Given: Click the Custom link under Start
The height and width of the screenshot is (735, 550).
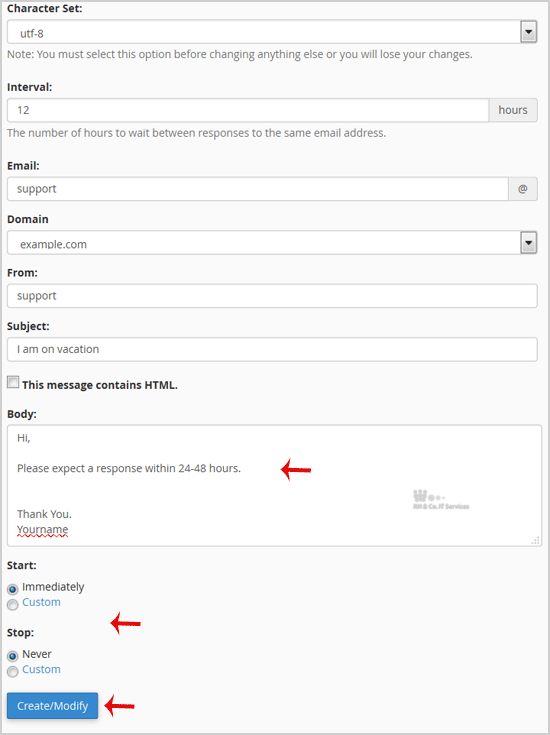Looking at the screenshot, I should point(41,602).
